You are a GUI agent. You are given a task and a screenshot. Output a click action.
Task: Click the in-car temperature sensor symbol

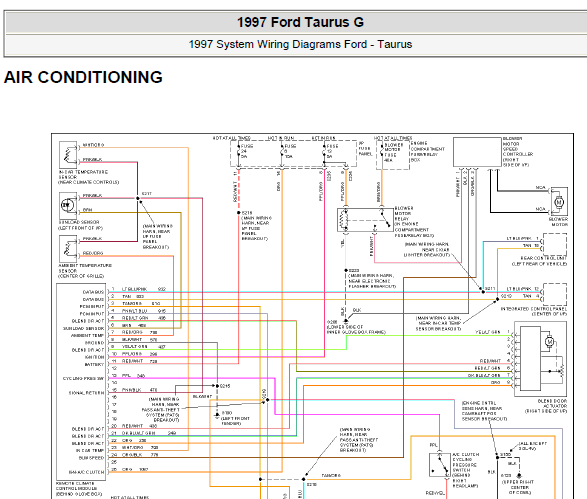click(x=69, y=155)
